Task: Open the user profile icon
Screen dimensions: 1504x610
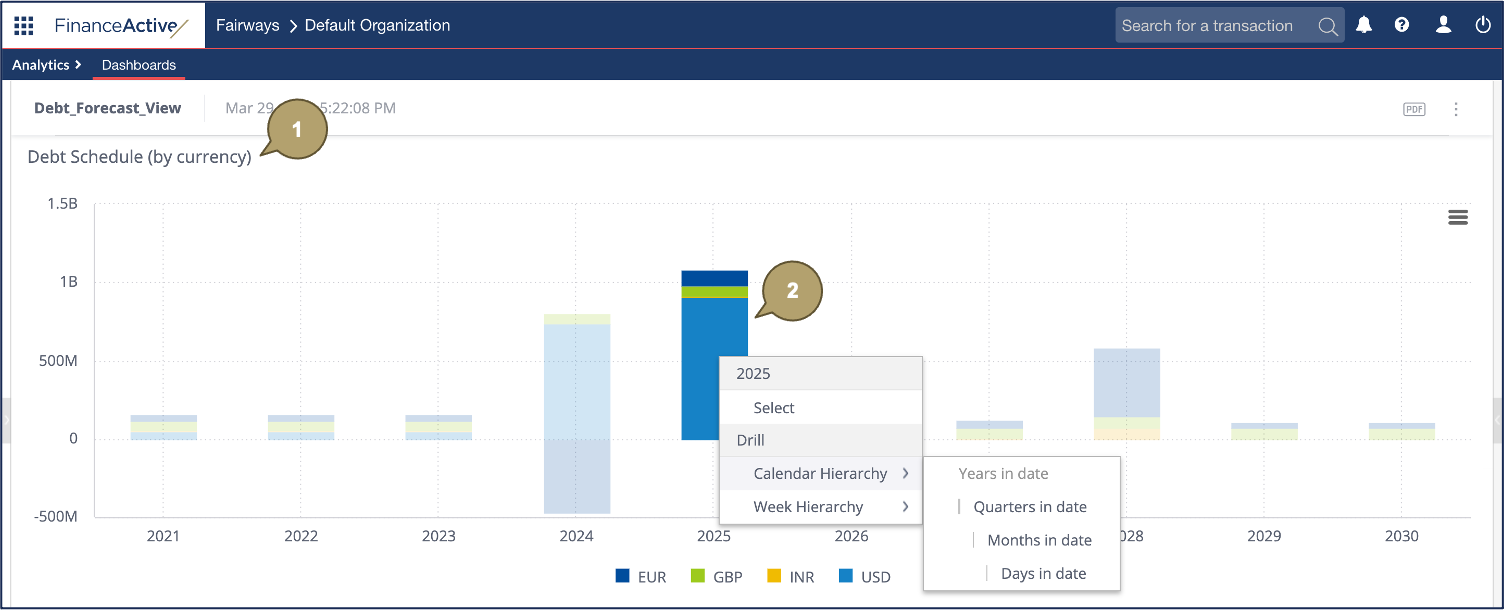Action: point(1443,26)
